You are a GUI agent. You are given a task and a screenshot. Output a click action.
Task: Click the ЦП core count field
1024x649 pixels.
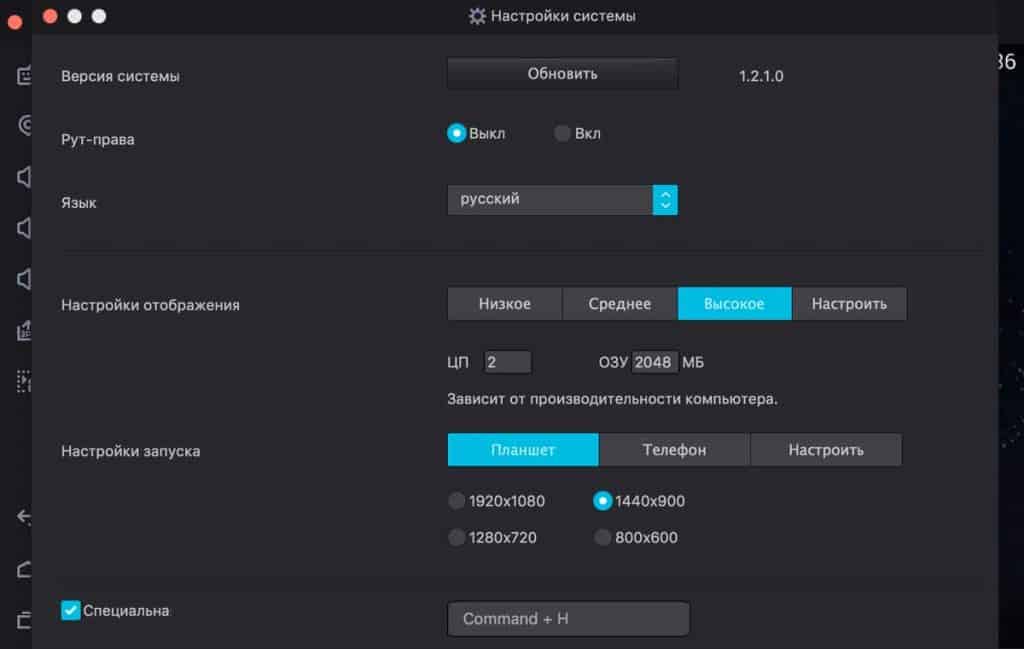[x=507, y=362]
